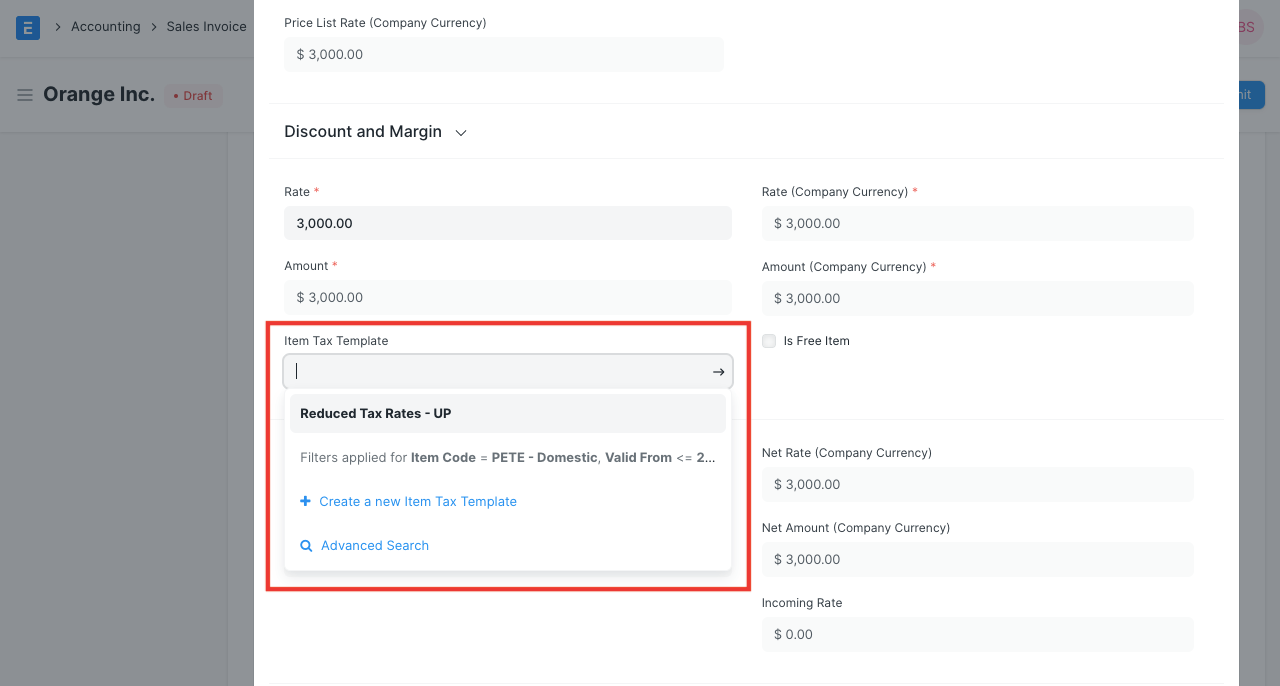
Task: Enable the Is Free Item checkbox
Action: pos(768,341)
